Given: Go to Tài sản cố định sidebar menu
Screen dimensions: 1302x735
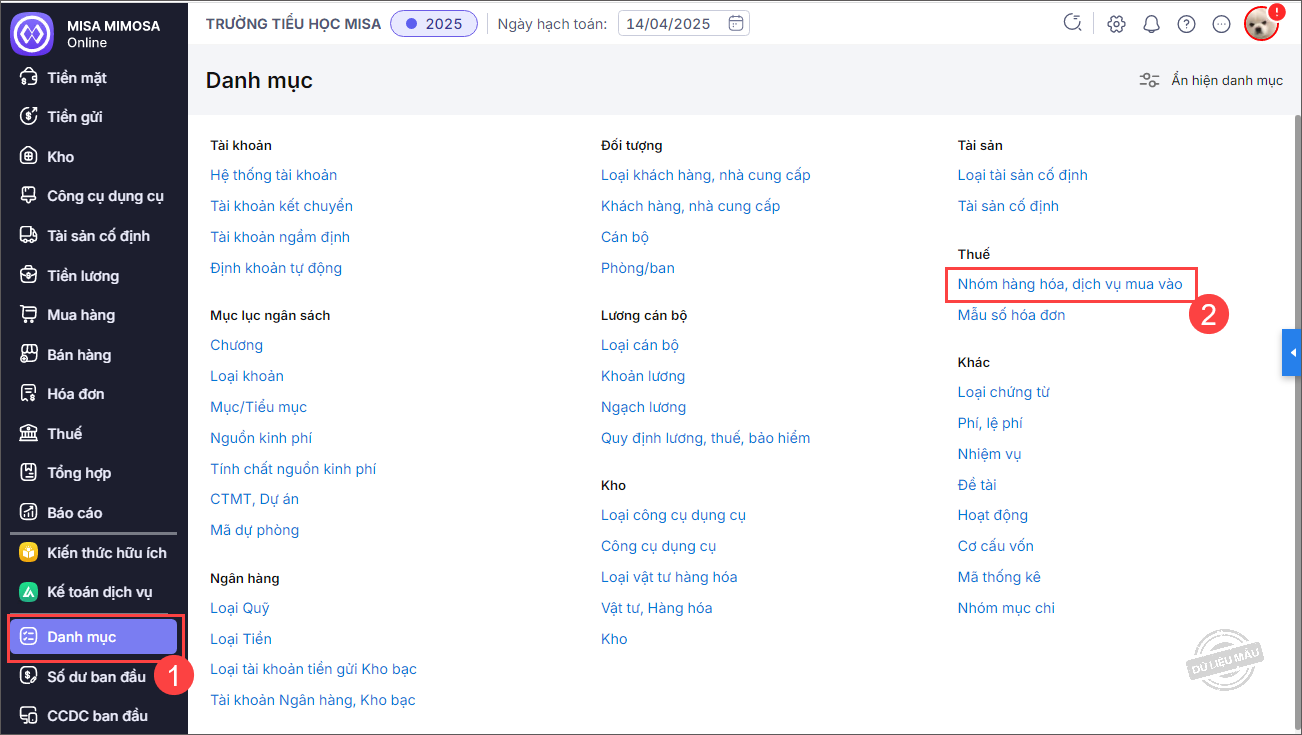Looking at the screenshot, I should tap(98, 236).
